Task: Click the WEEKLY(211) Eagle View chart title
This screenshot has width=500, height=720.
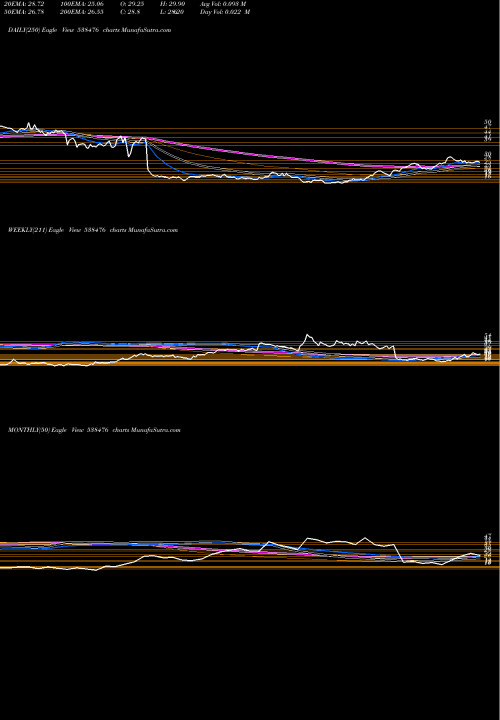Action: [x=93, y=230]
